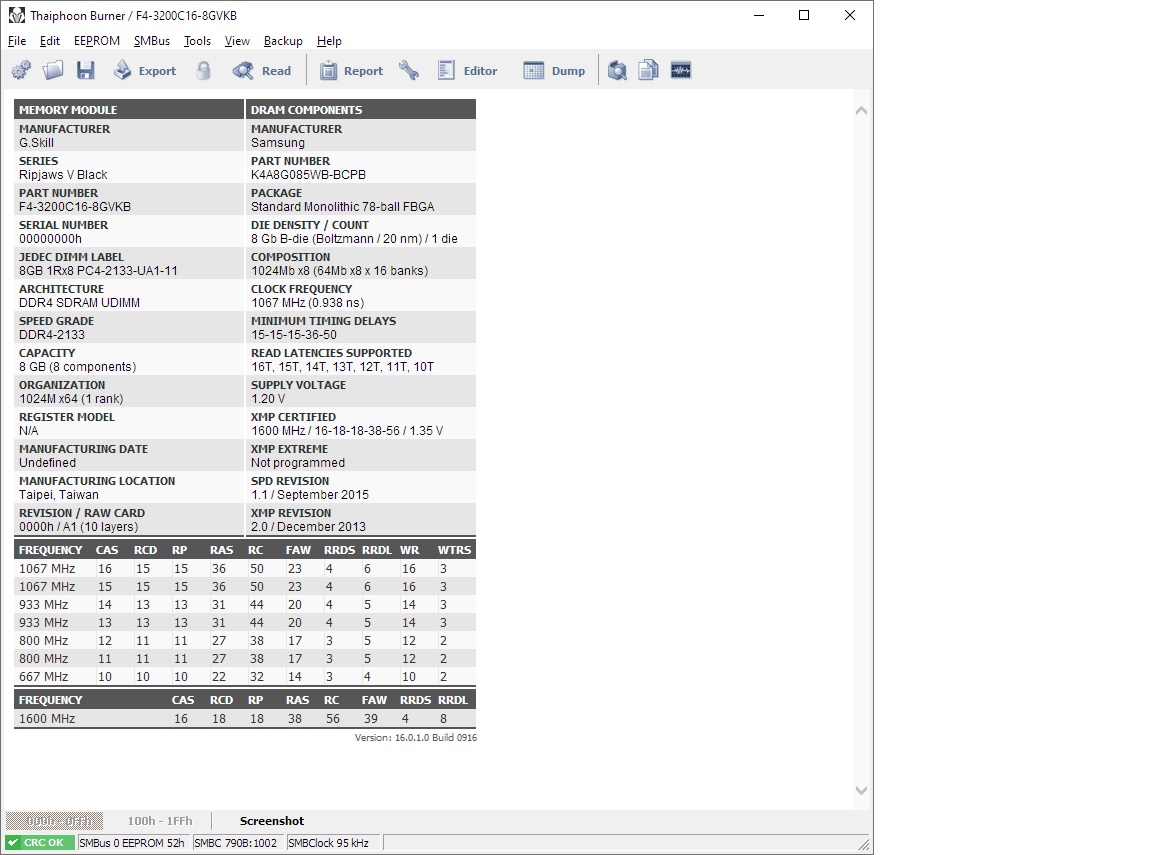Click the DDR4 SDRAM UDIMM architecture value
Viewport: 1152px width, 855px height.
(x=79, y=303)
